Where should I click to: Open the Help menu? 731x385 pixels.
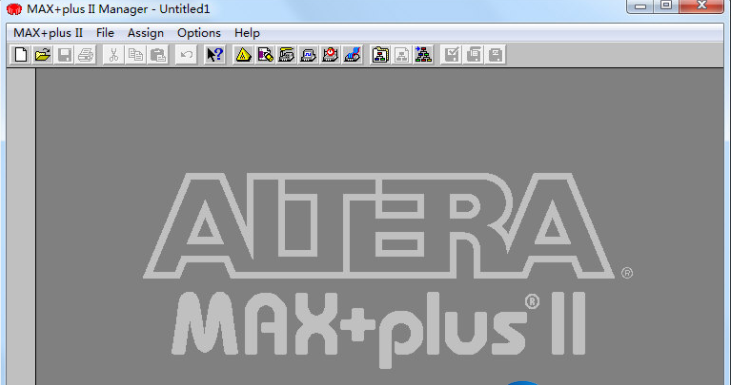pos(247,33)
